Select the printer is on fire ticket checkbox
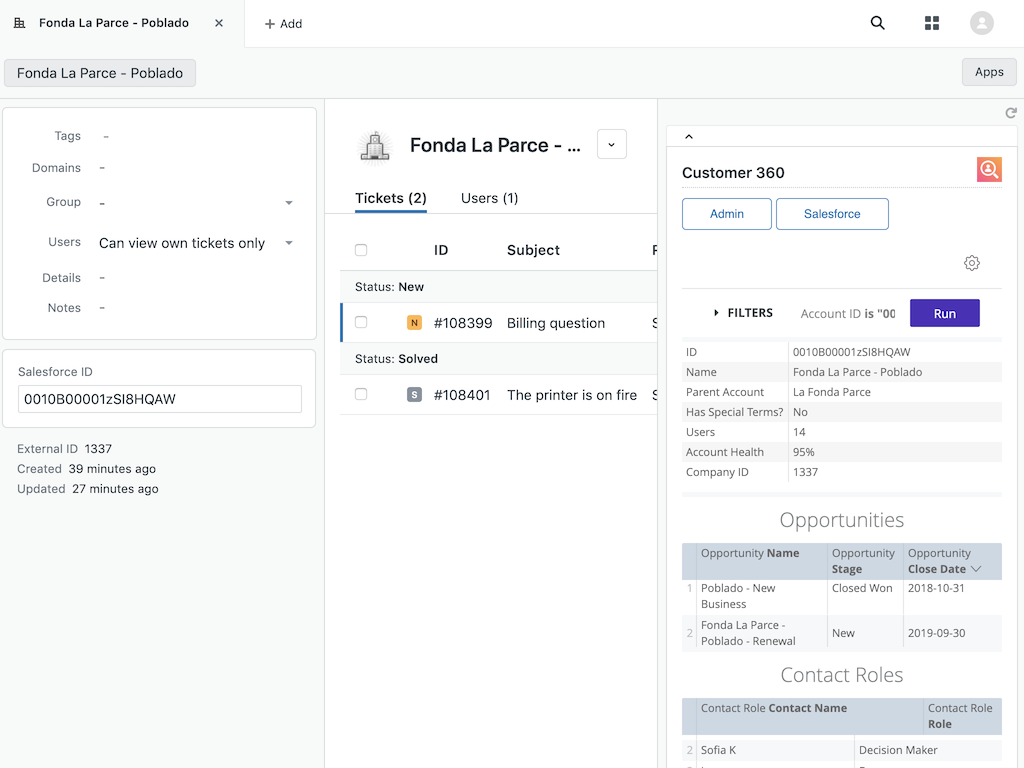 tap(361, 395)
